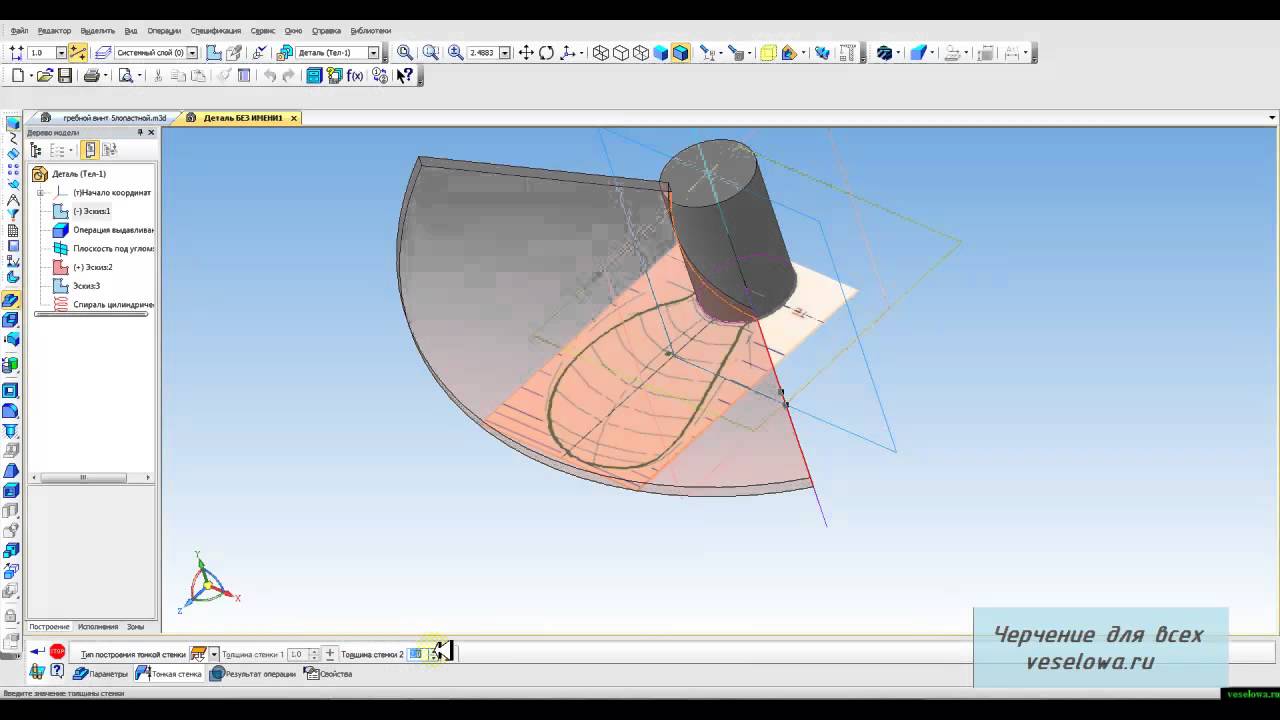Image resolution: width=1280 pixels, height=720 pixels.
Task: Open print preview
Action: (125, 76)
